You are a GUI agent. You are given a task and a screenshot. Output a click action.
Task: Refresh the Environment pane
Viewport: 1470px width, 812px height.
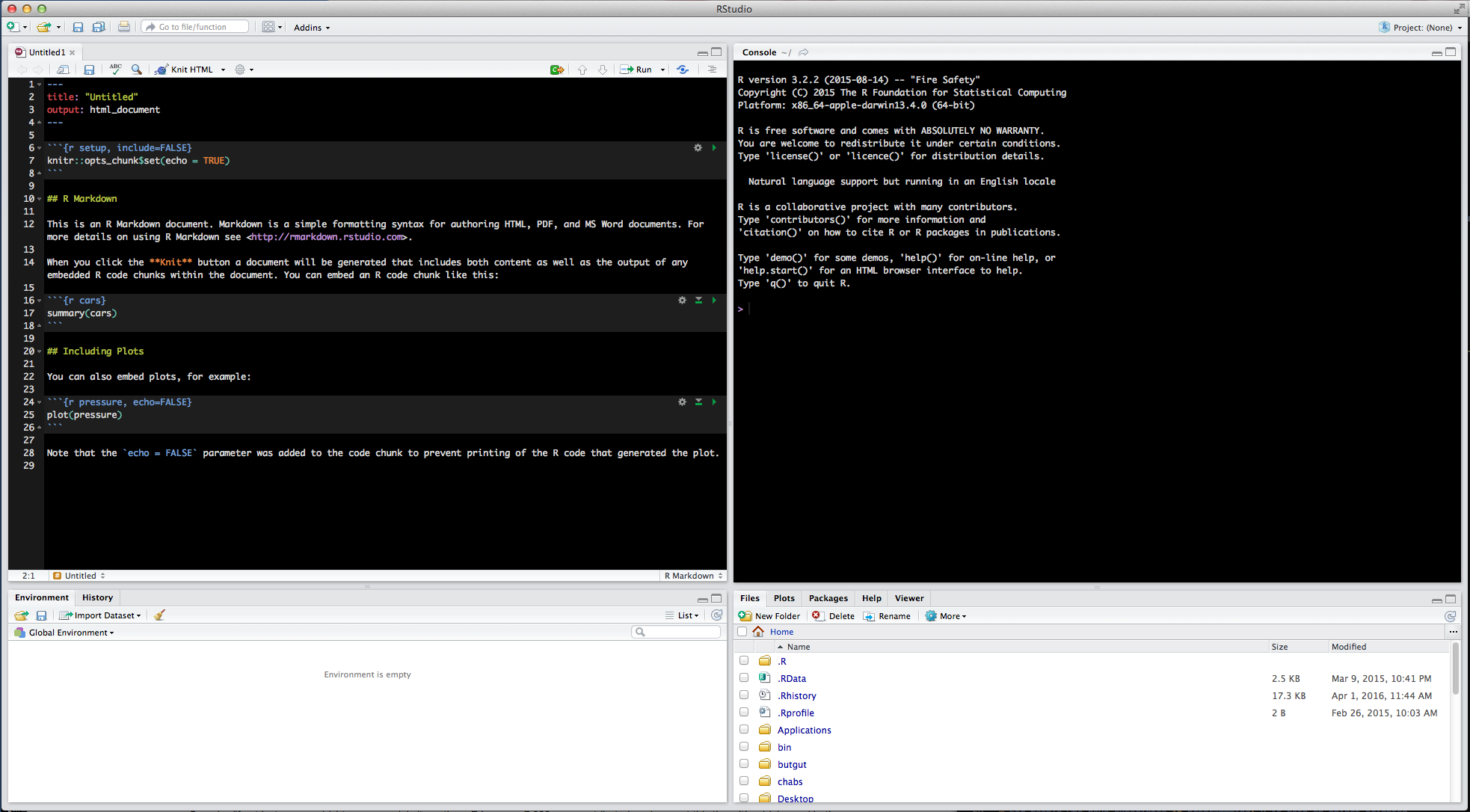[716, 615]
